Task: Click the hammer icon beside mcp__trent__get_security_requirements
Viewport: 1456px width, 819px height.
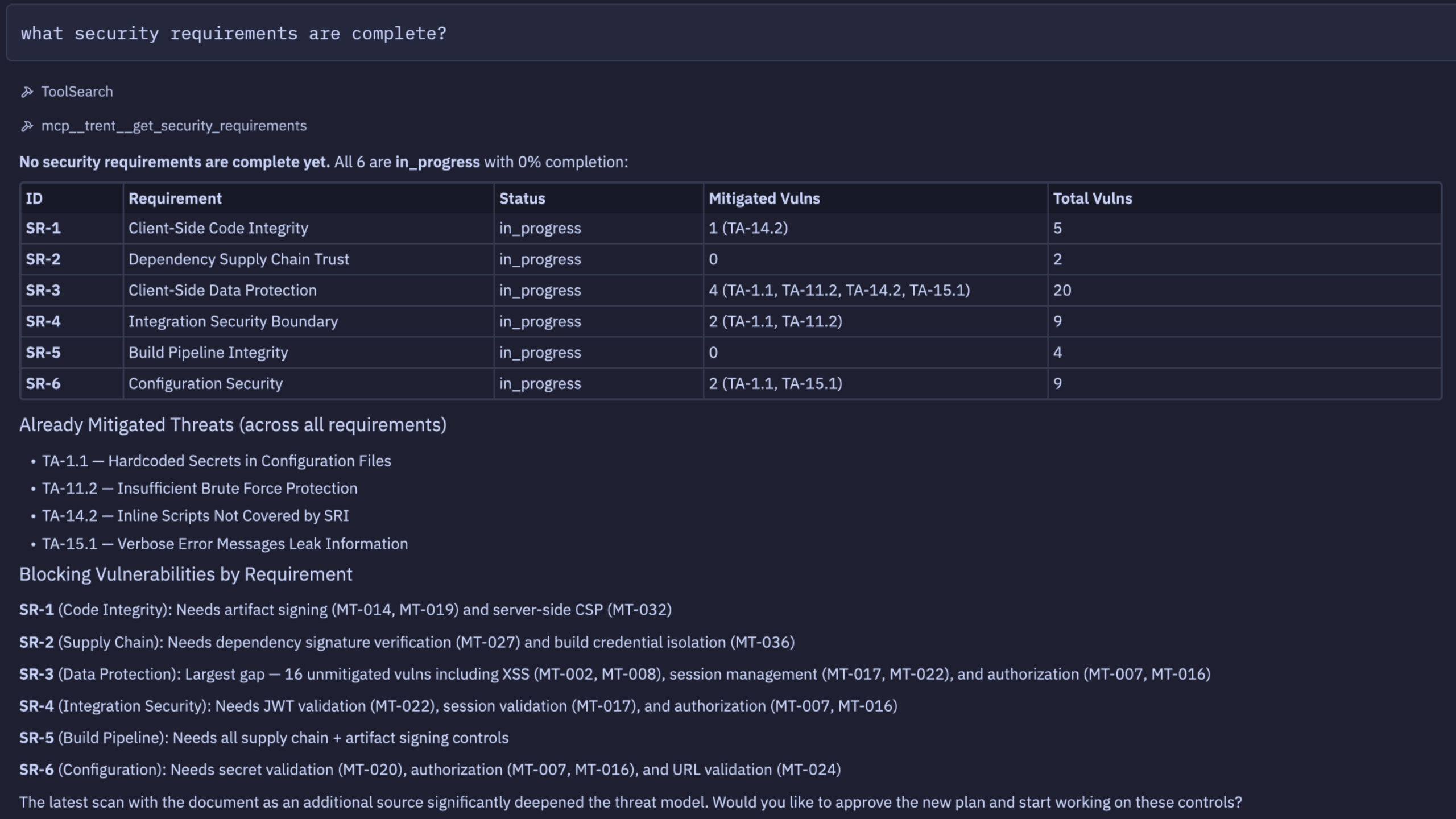Action: pos(27,126)
